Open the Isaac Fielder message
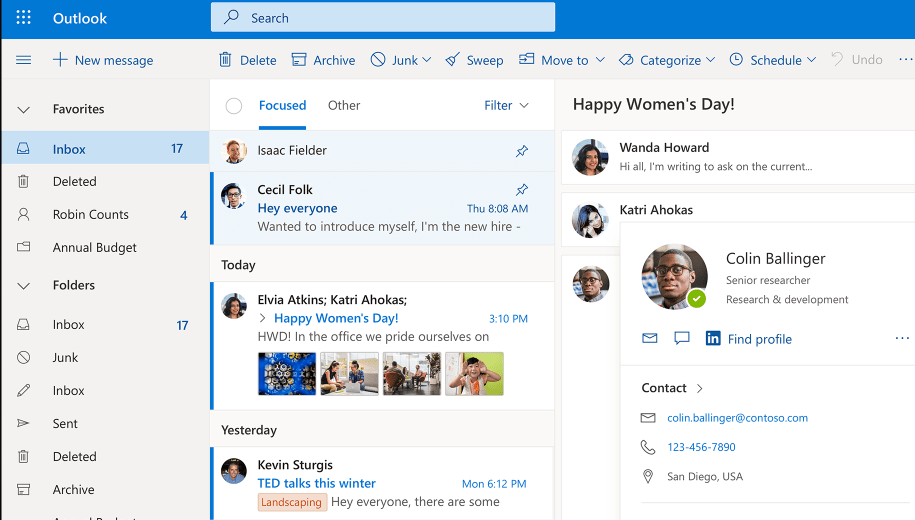 click(382, 151)
